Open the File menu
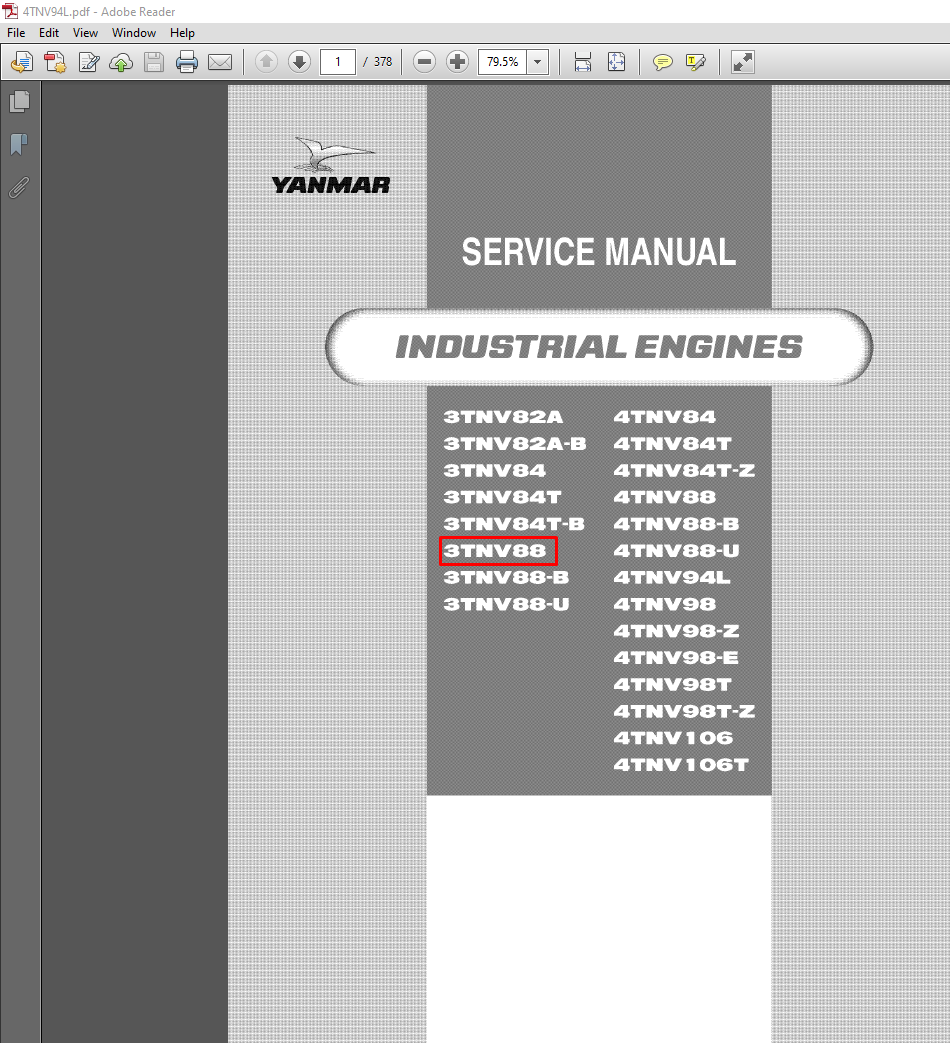 [x=16, y=33]
